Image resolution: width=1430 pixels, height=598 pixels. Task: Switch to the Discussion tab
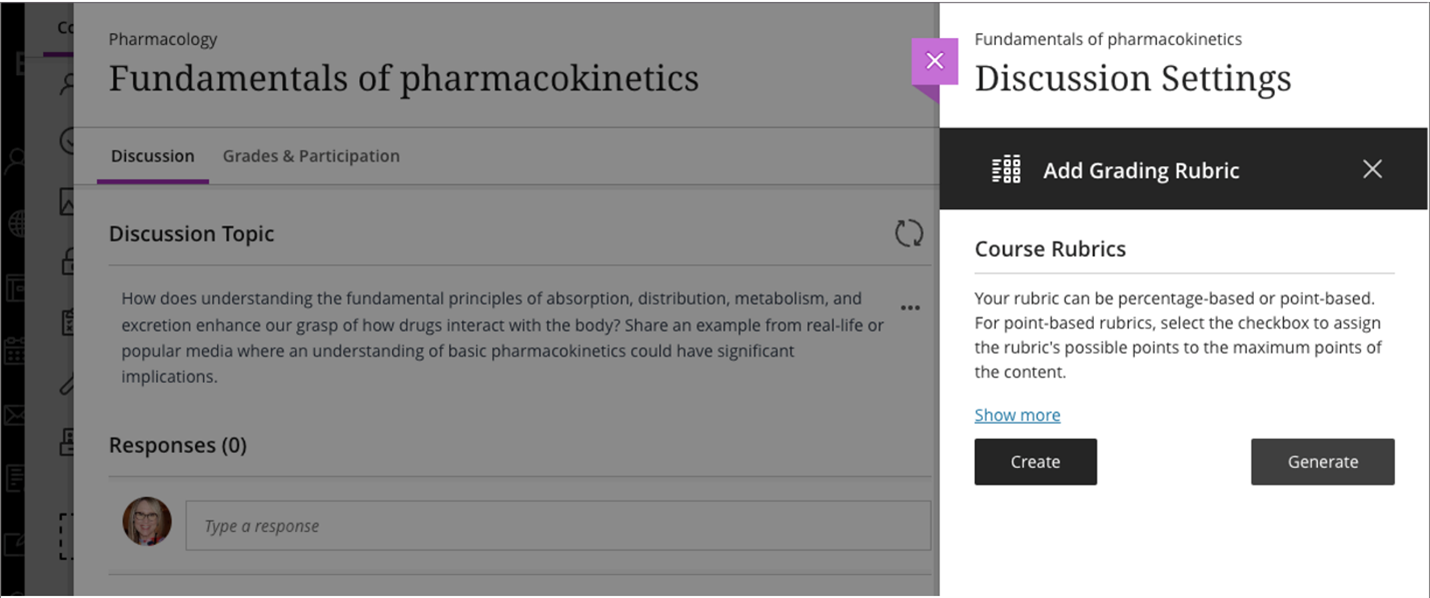153,156
